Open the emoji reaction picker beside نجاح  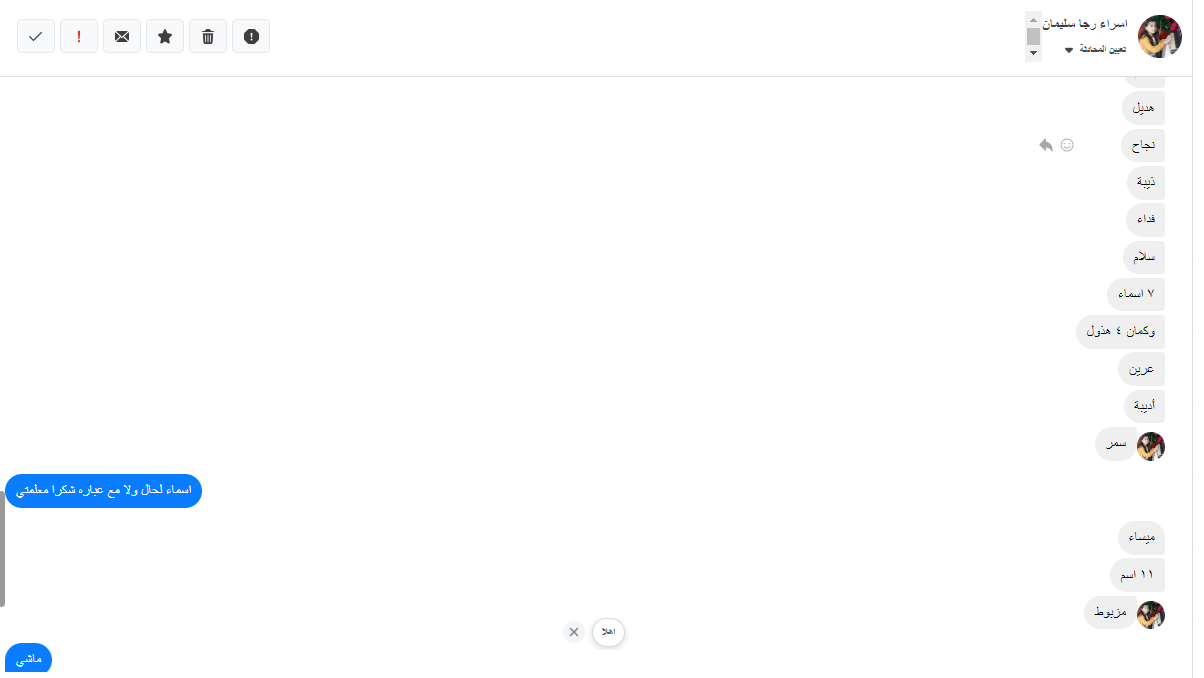(1067, 145)
